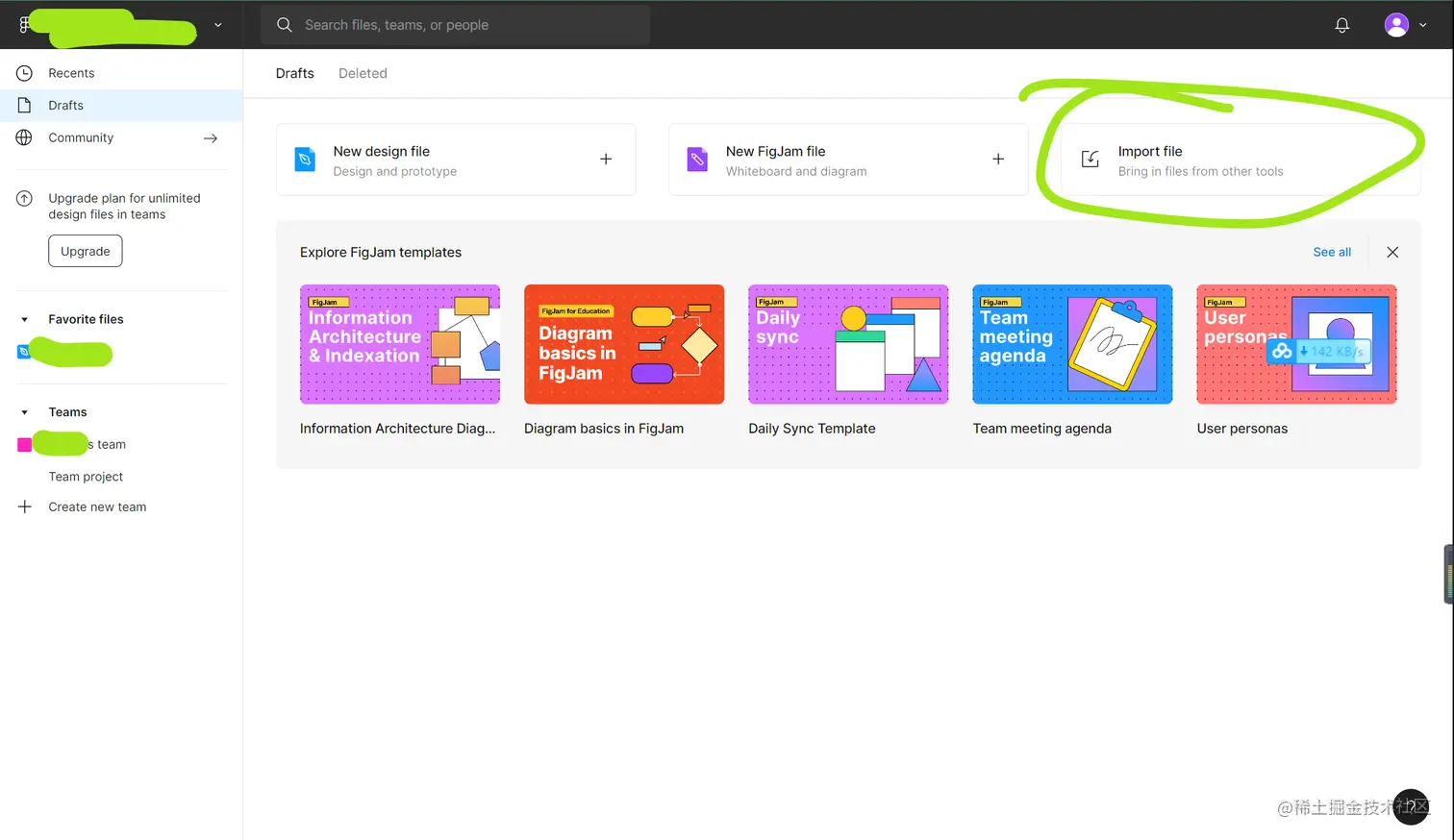Click the Daily Sync Template caption
Viewport: 1454px width, 840px height.
[812, 429]
